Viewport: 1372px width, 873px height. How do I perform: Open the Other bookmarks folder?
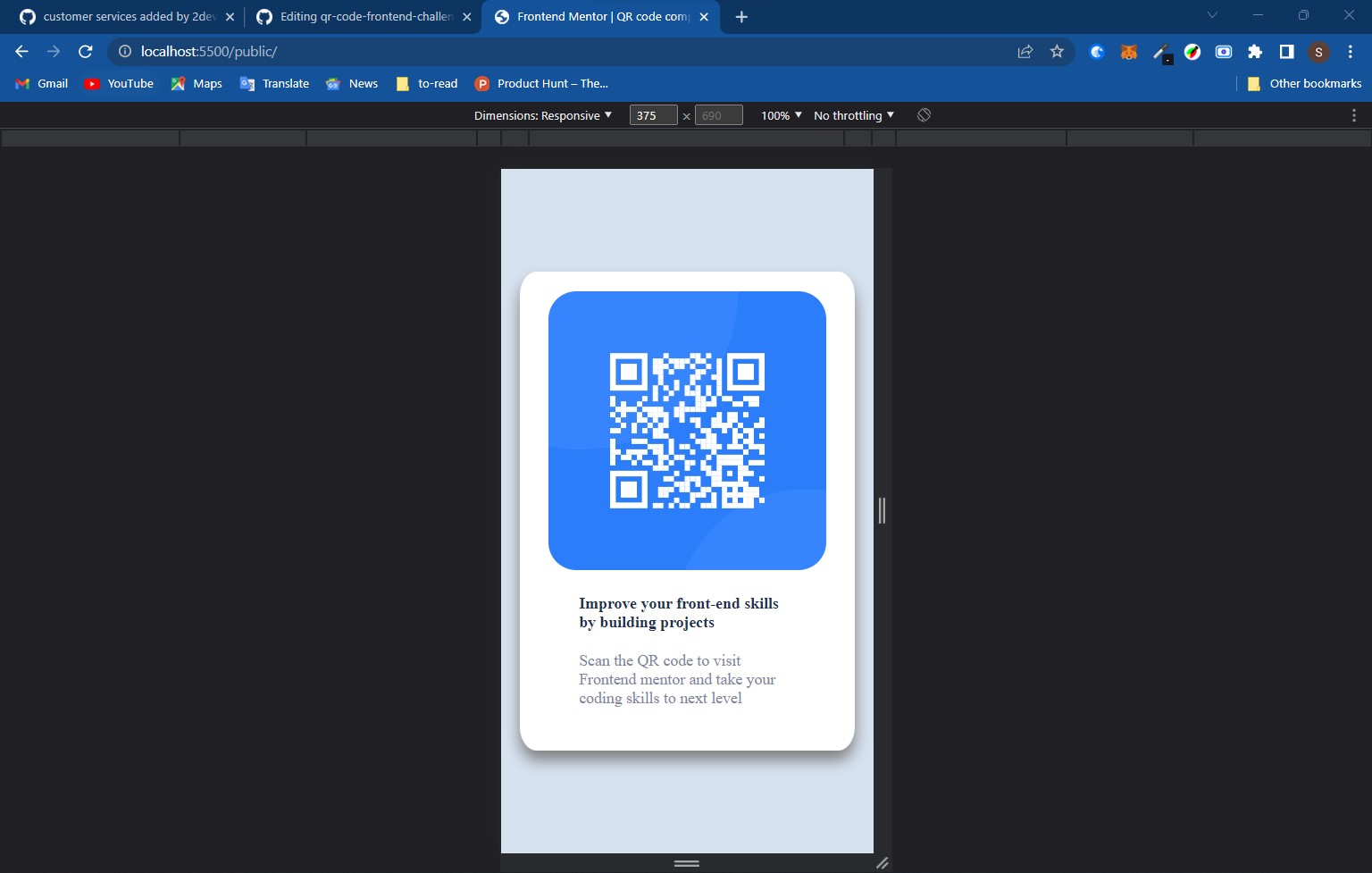(1304, 83)
